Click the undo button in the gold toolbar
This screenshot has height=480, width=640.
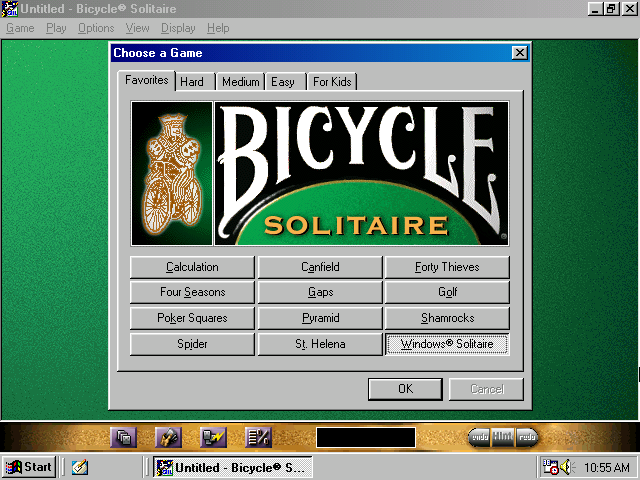tap(480, 437)
